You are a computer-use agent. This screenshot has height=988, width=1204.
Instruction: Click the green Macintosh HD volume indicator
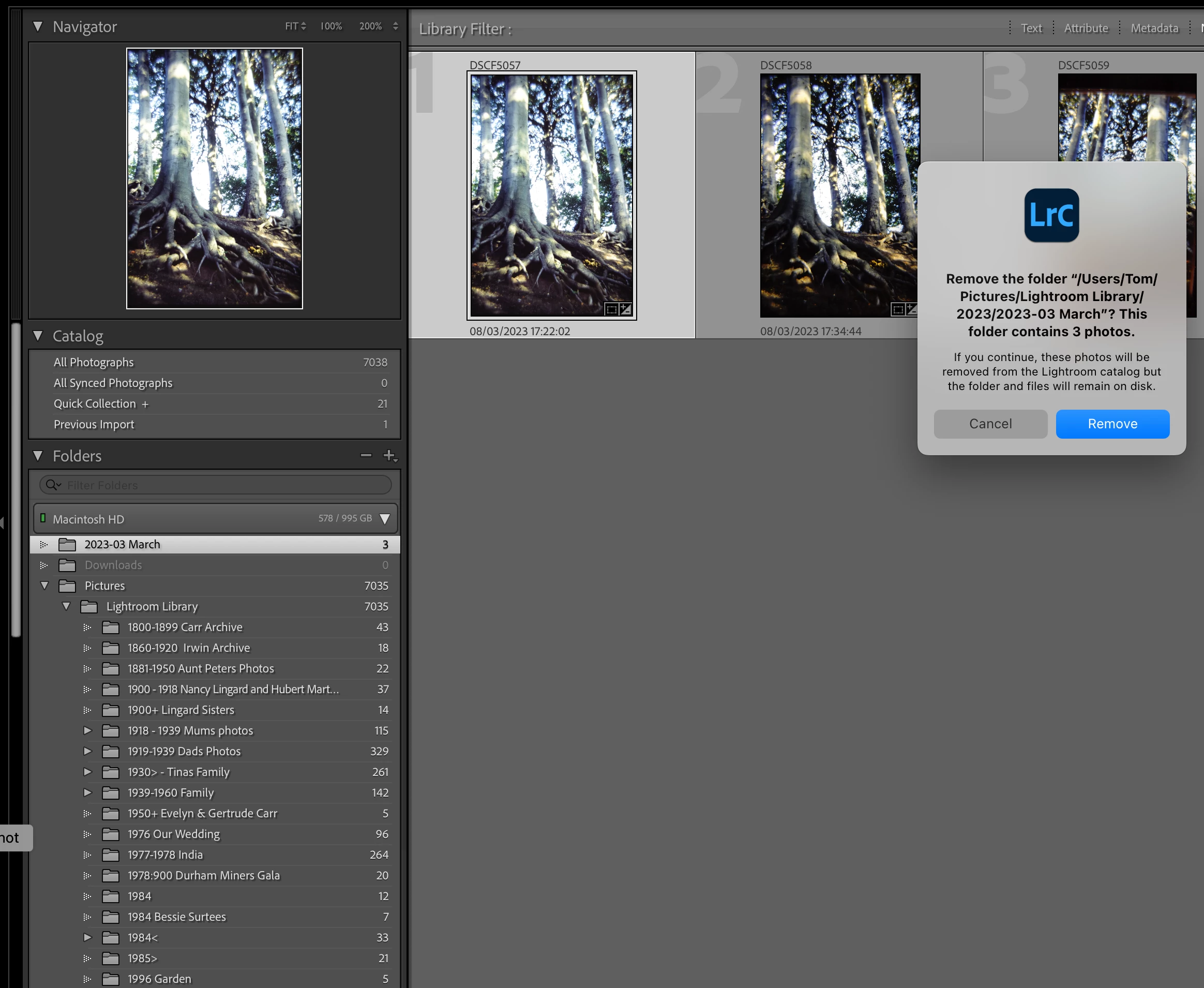click(43, 518)
